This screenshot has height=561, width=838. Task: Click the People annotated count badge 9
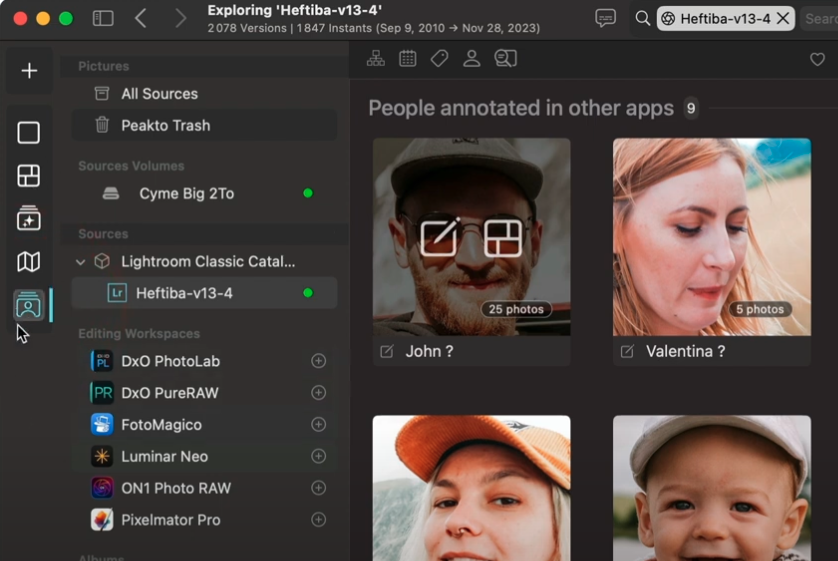tap(690, 108)
